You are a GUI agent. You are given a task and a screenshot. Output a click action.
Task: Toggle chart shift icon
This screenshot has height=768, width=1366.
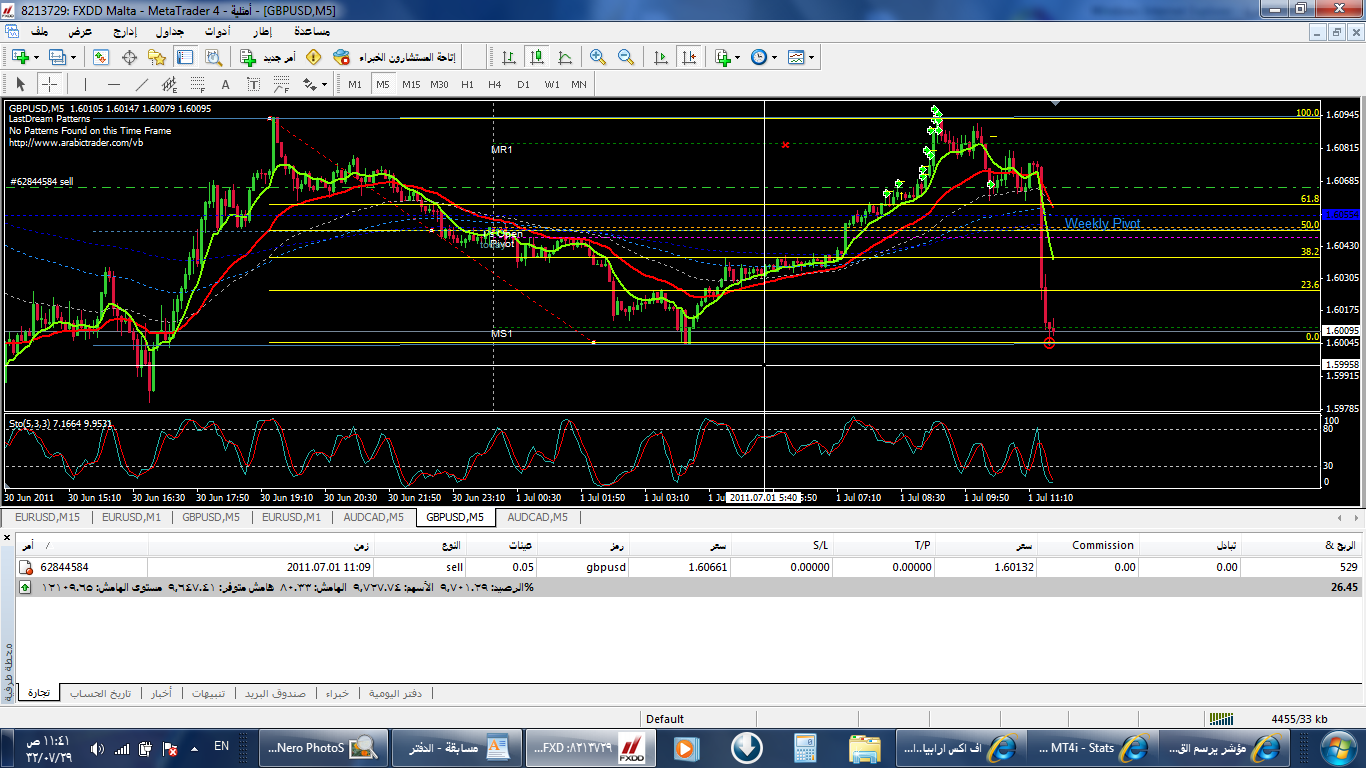click(688, 57)
